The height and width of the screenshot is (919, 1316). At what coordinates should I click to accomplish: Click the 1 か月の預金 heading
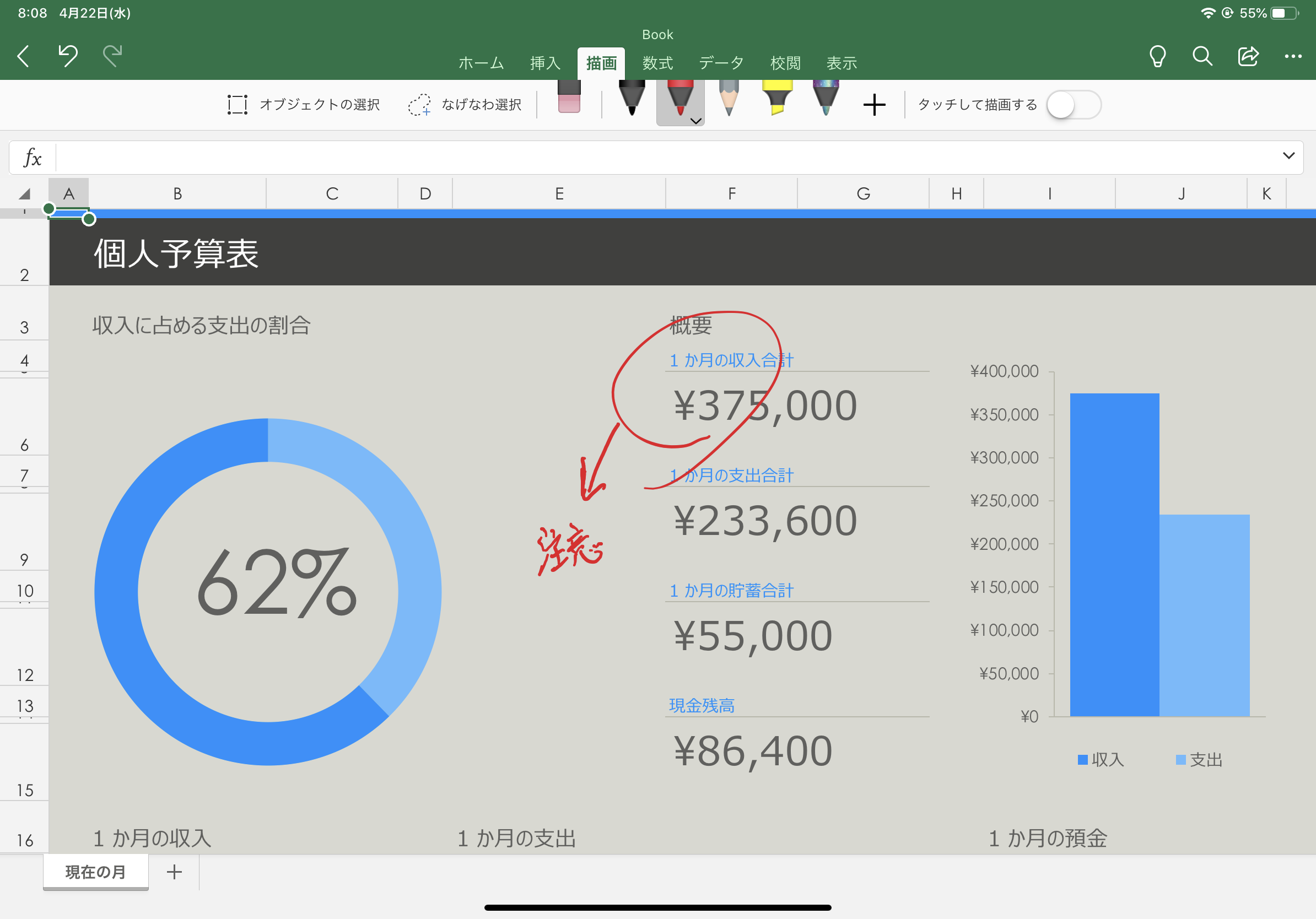click(1048, 838)
